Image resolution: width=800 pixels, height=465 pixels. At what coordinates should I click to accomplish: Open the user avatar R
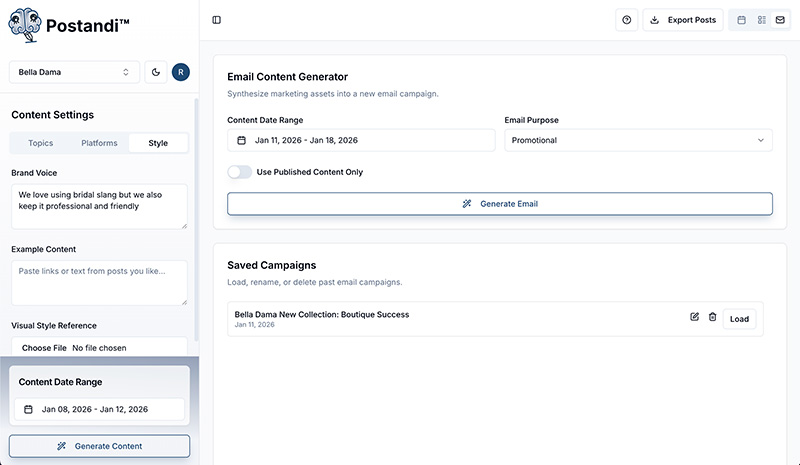click(x=180, y=72)
